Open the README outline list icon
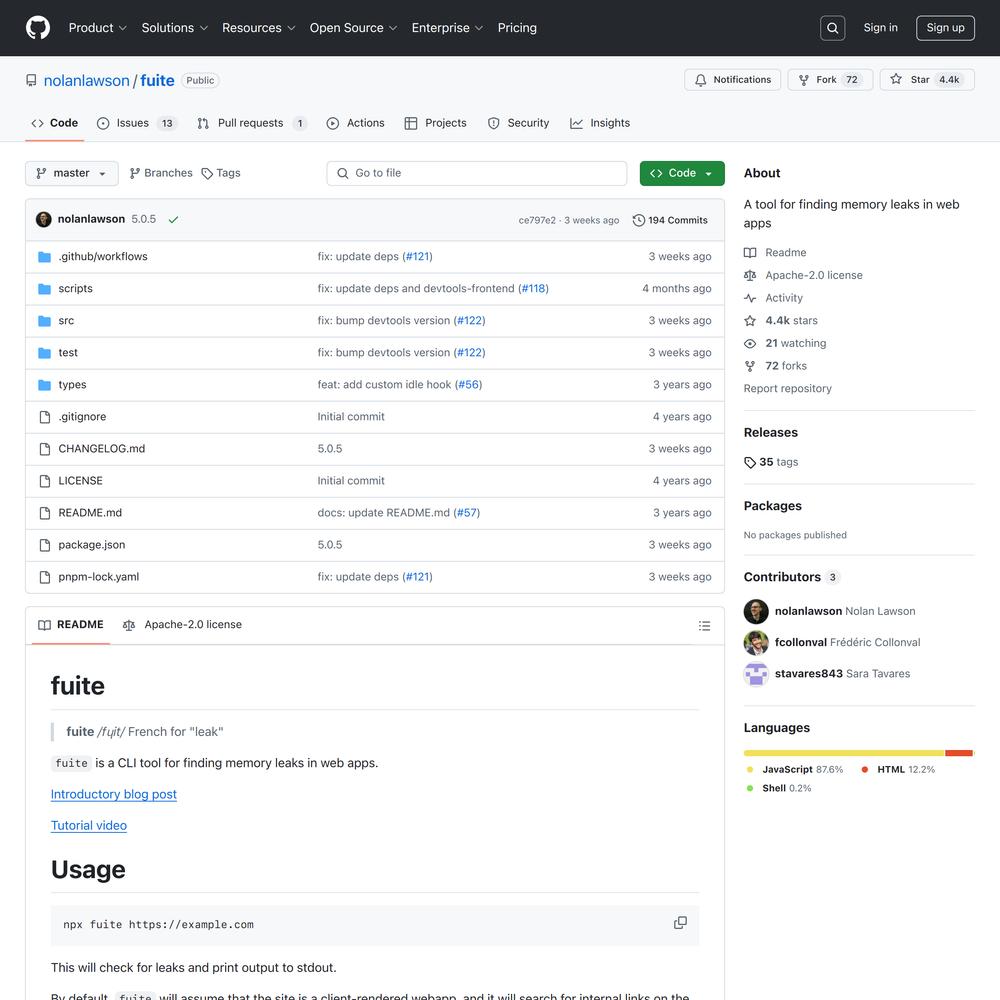Image resolution: width=1000 pixels, height=1000 pixels. [704, 626]
